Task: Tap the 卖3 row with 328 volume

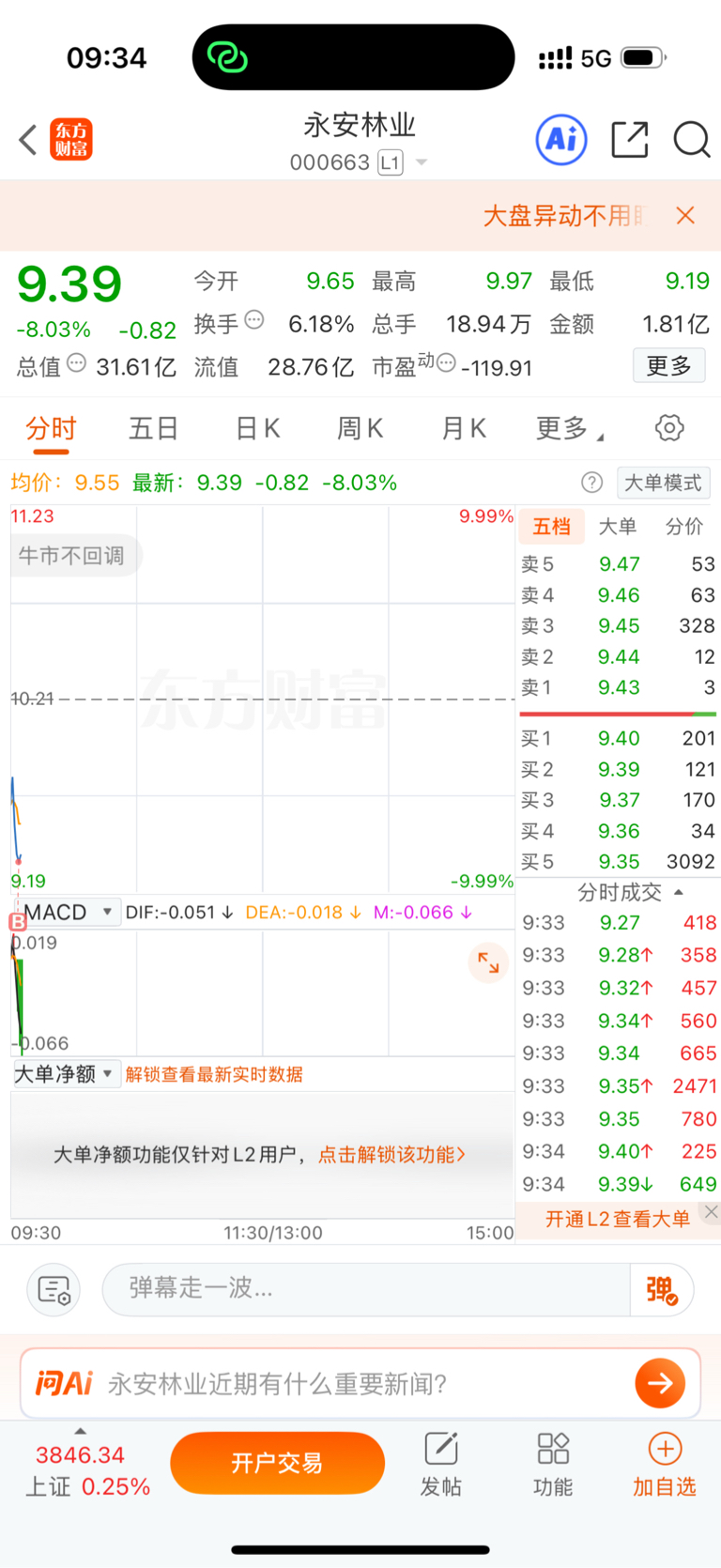Action: coord(619,625)
